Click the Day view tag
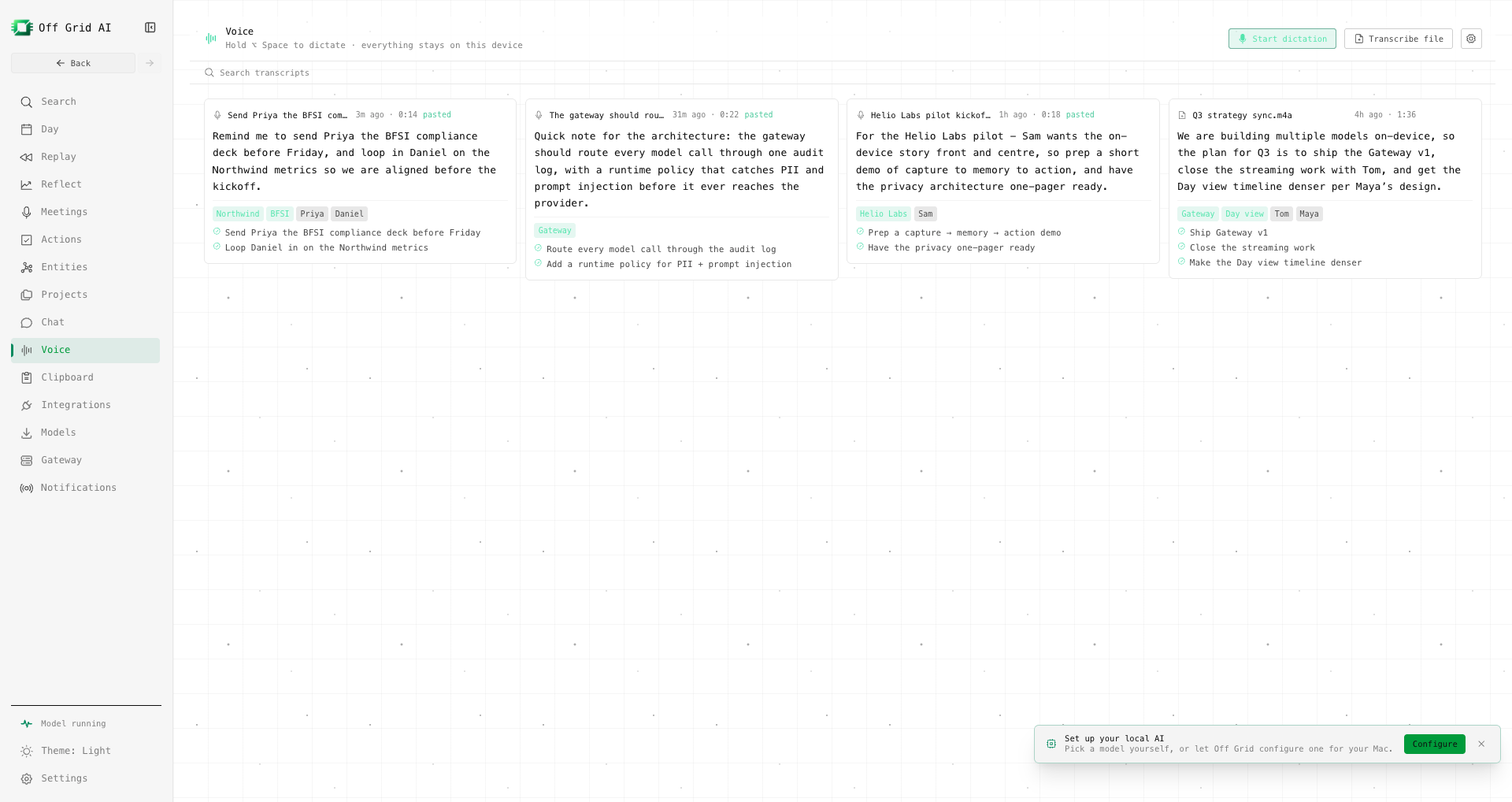 coord(1244,213)
